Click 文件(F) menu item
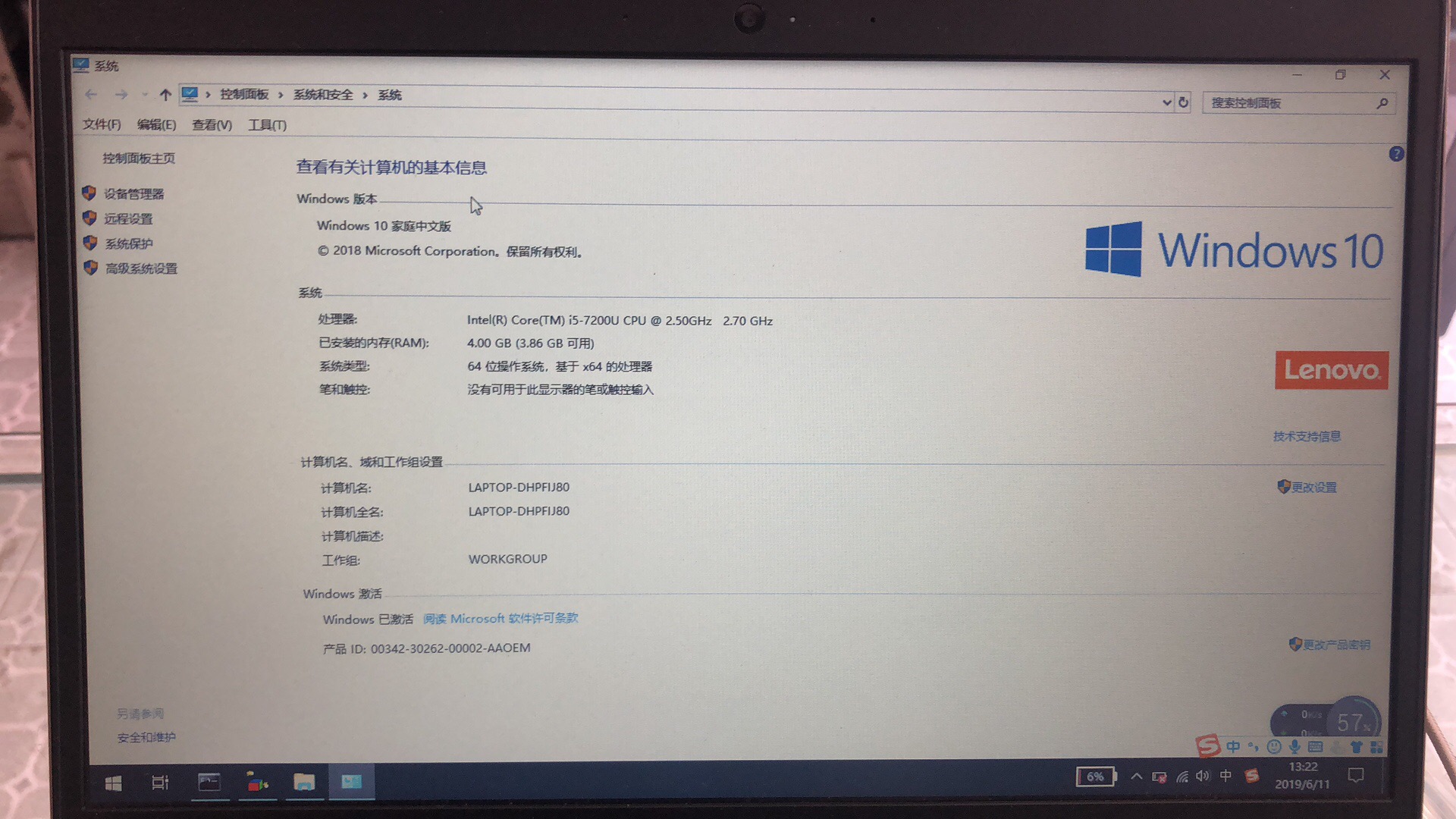1456x819 pixels. pyautogui.click(x=100, y=124)
